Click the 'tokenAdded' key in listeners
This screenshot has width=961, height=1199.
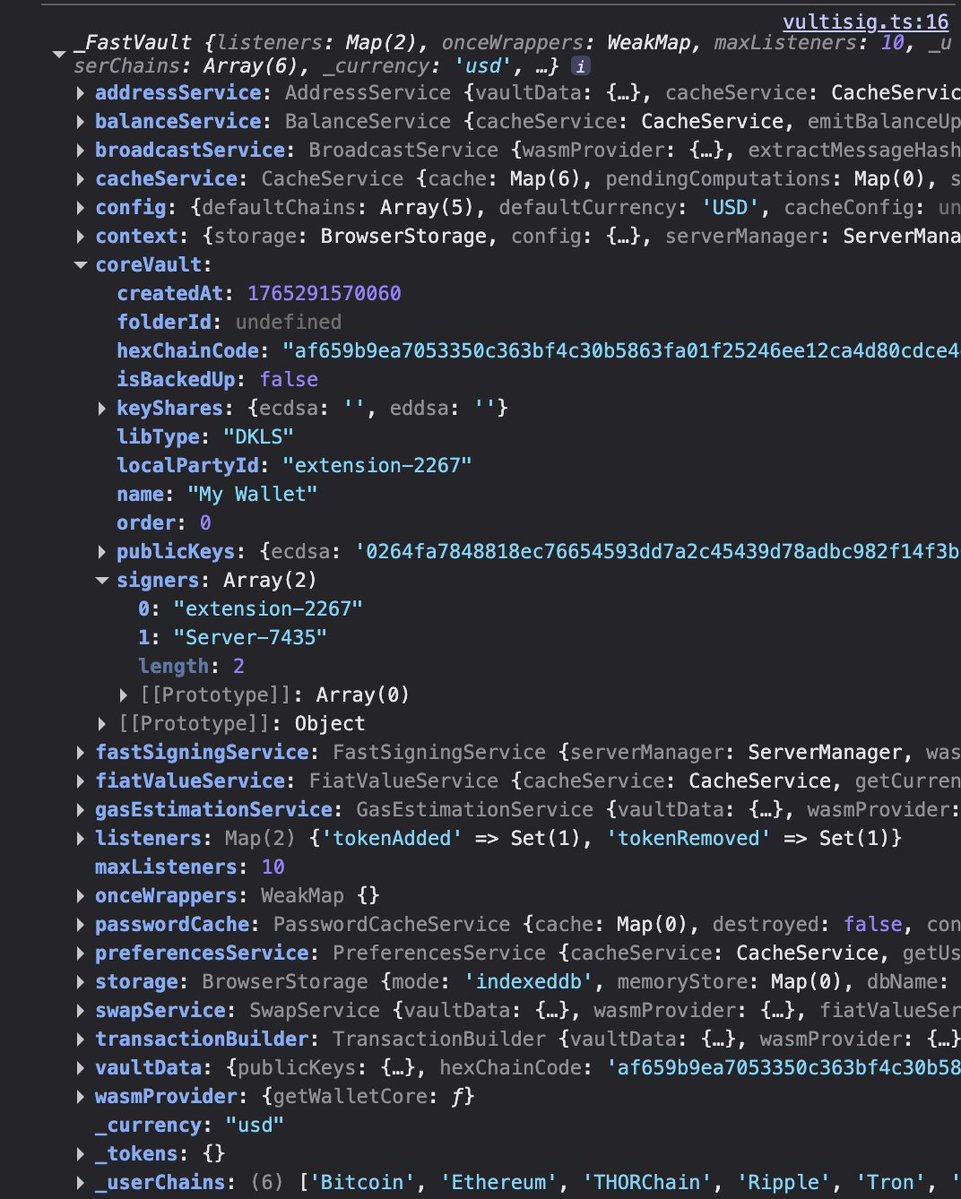click(391, 839)
